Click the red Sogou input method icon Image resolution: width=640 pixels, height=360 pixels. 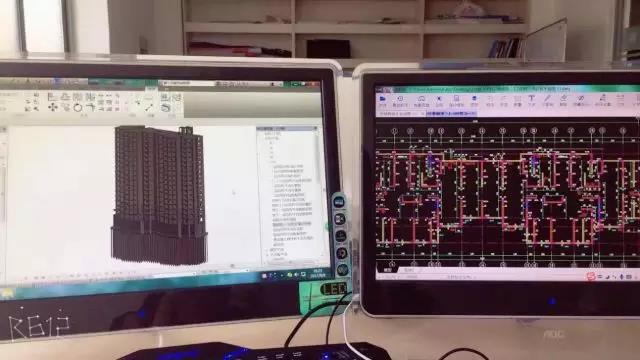pos(591,276)
